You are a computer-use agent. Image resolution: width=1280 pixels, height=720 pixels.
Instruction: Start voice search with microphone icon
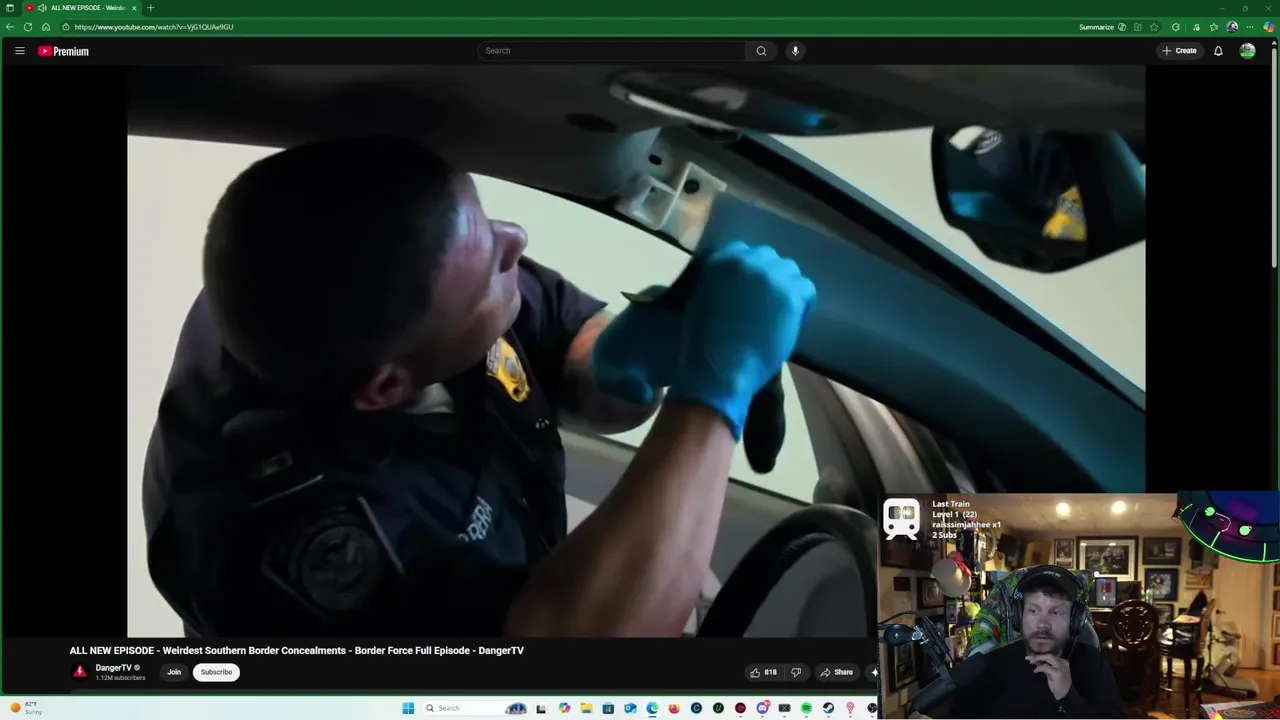coord(795,51)
